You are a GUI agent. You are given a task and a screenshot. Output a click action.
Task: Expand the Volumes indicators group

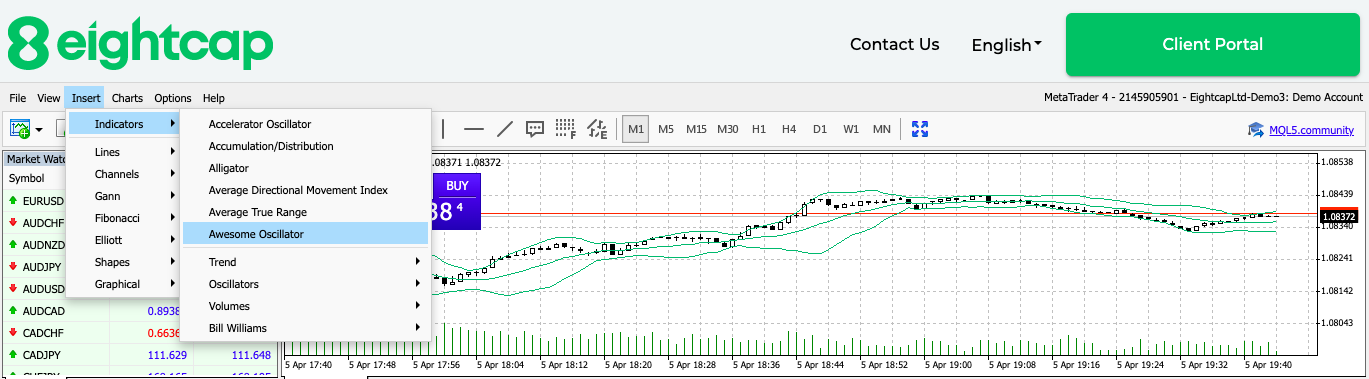[305, 306]
